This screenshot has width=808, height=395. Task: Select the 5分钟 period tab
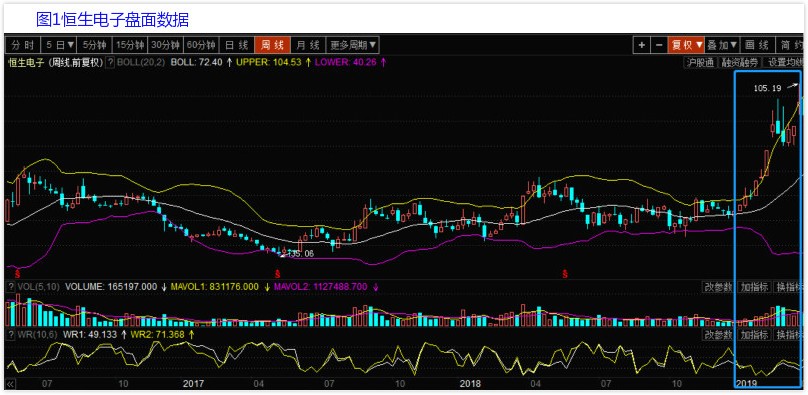(x=95, y=45)
